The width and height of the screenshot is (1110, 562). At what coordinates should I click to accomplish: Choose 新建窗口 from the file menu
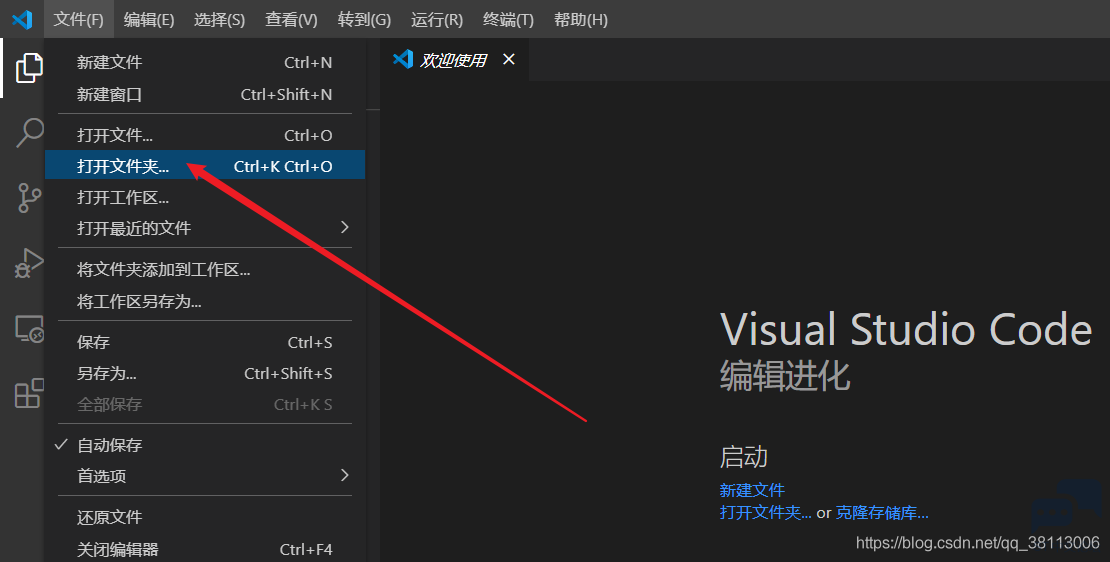click(205, 94)
